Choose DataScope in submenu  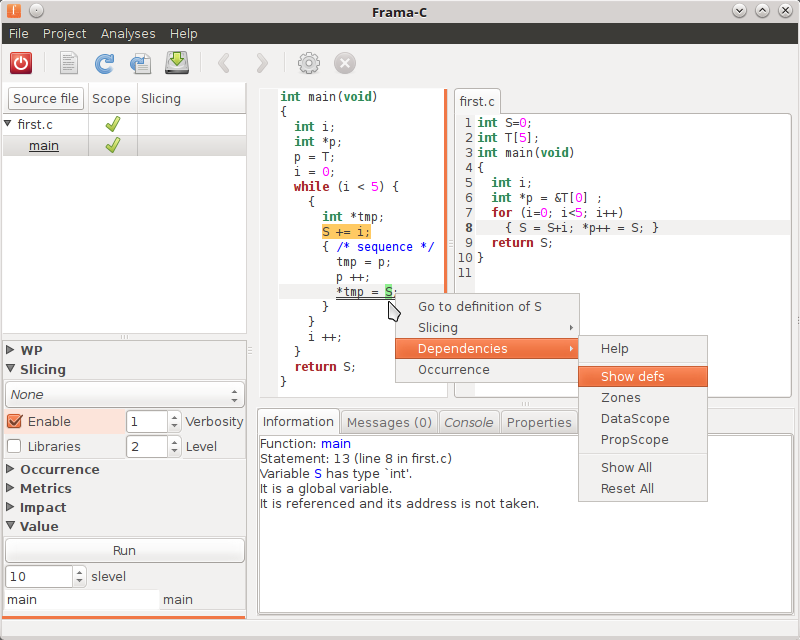point(643,419)
